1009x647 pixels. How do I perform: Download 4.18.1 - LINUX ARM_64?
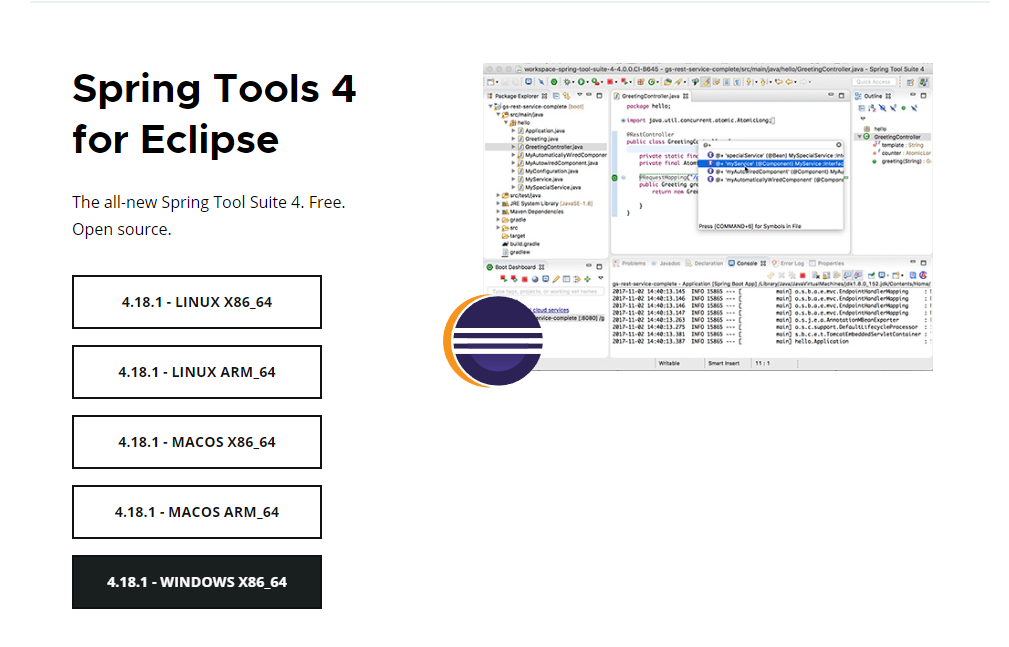pyautogui.click(x=197, y=372)
